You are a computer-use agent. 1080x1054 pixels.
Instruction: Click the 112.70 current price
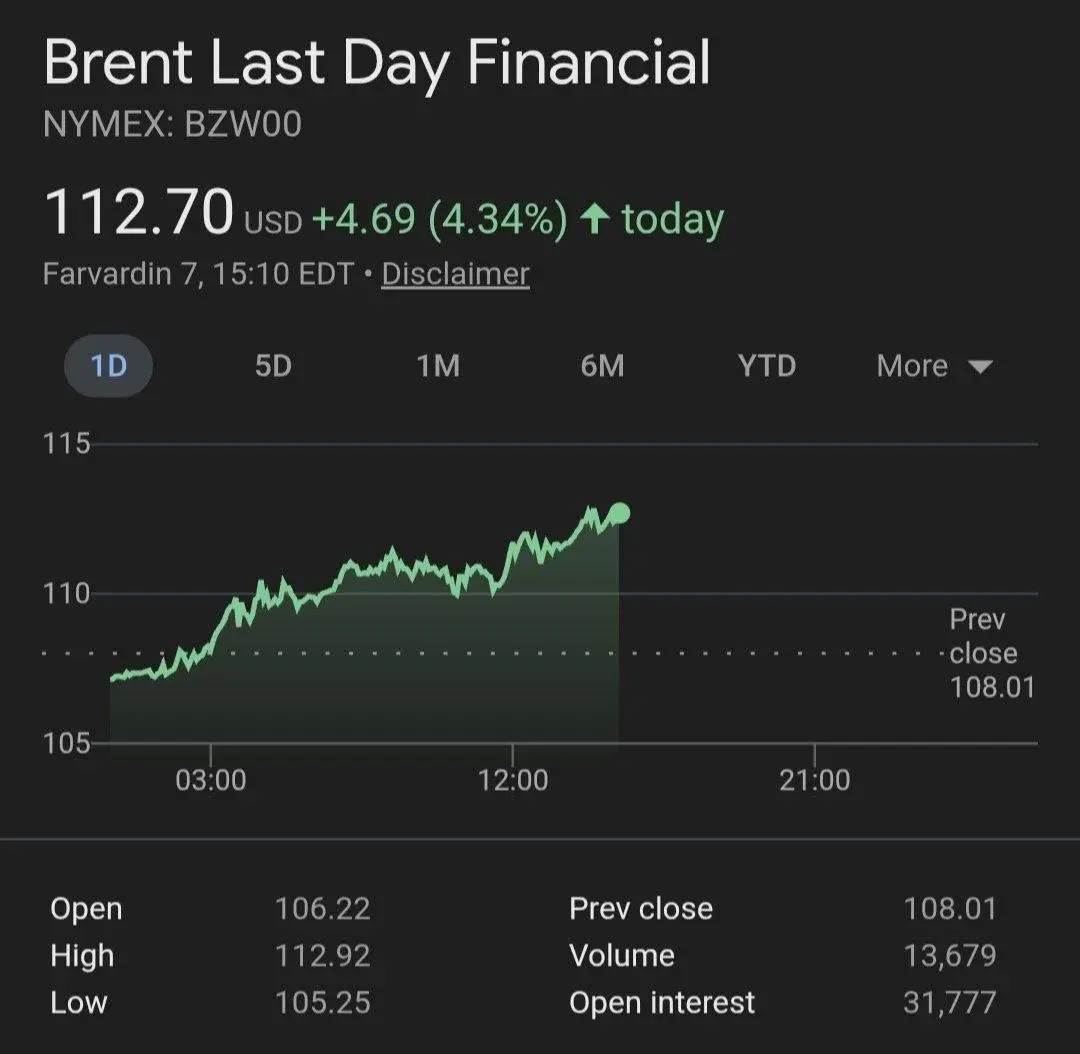(138, 213)
